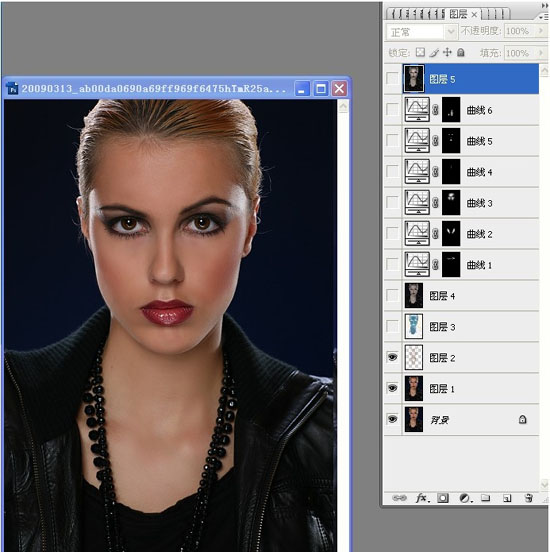
Task: Create a new layer
Action: pos(507,498)
